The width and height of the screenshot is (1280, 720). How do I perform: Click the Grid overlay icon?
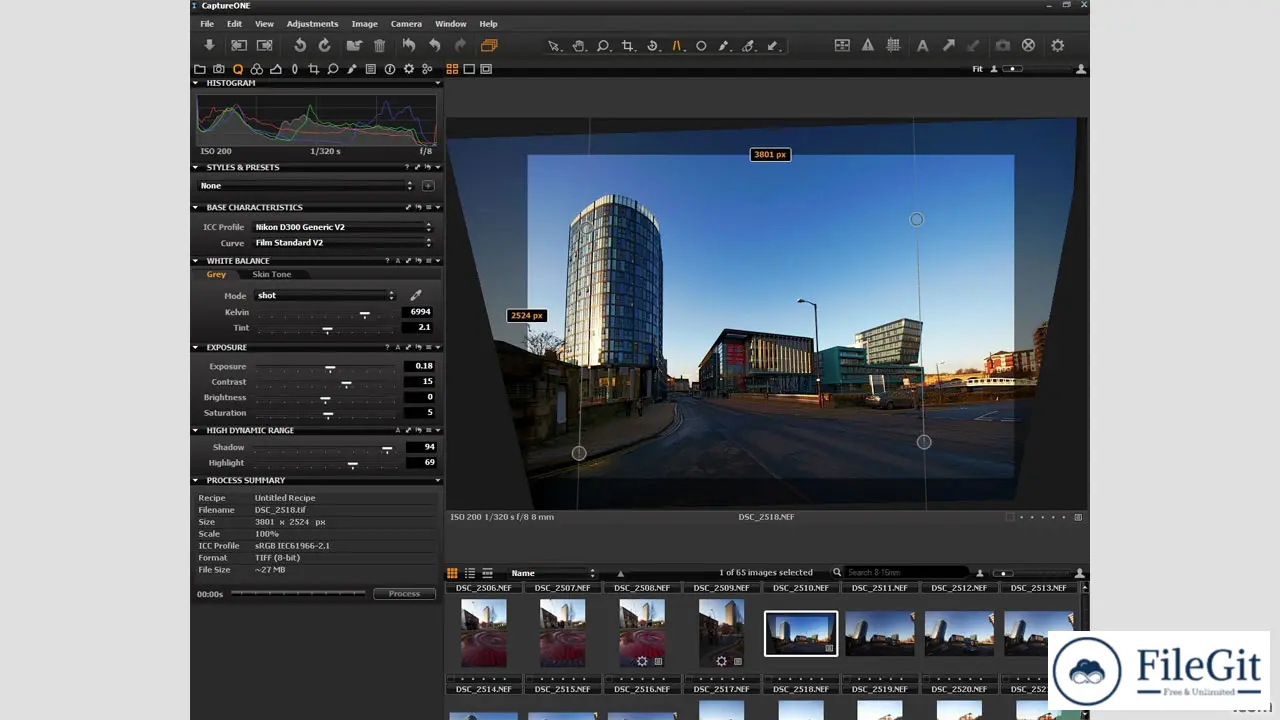tap(894, 45)
